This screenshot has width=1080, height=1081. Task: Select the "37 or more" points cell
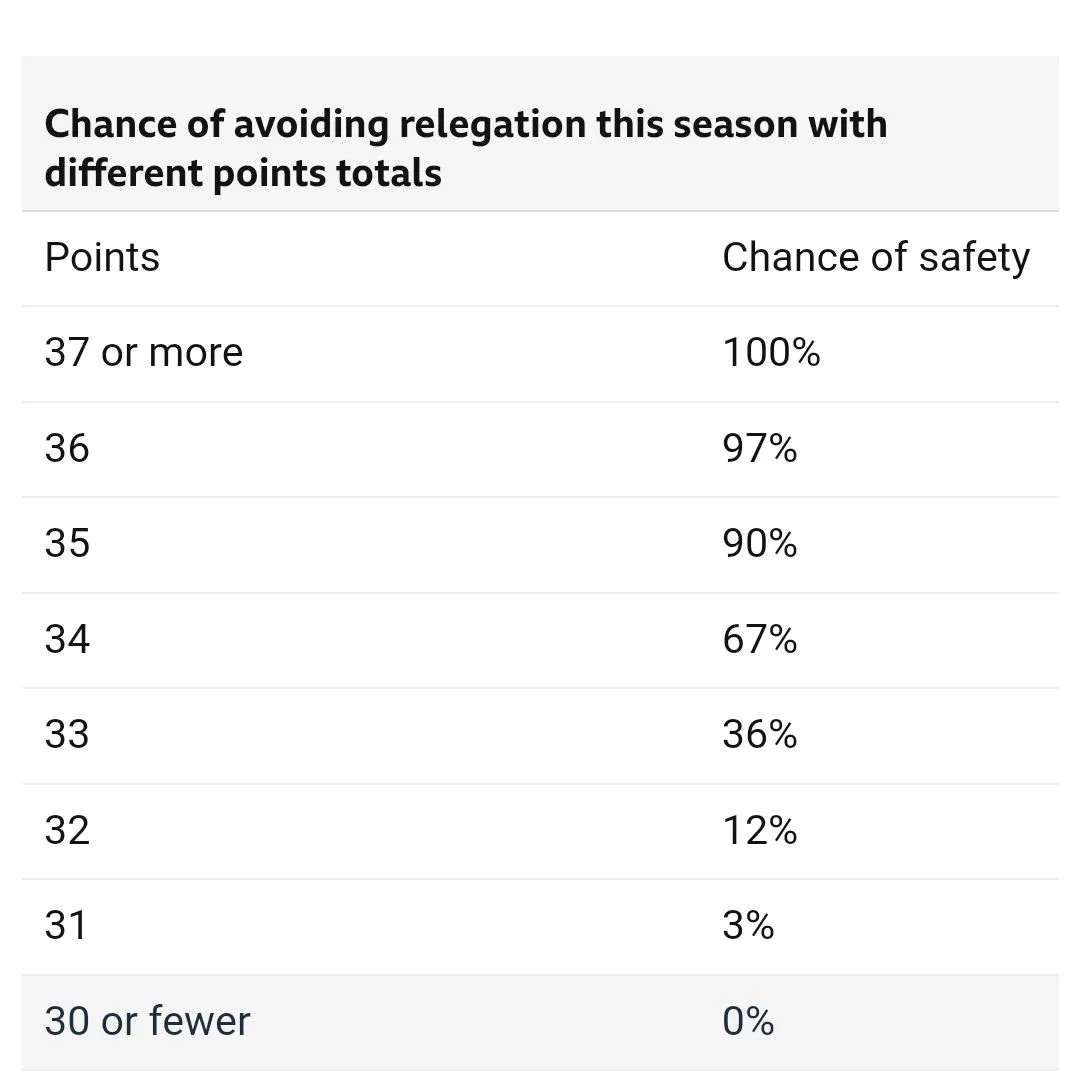[144, 353]
